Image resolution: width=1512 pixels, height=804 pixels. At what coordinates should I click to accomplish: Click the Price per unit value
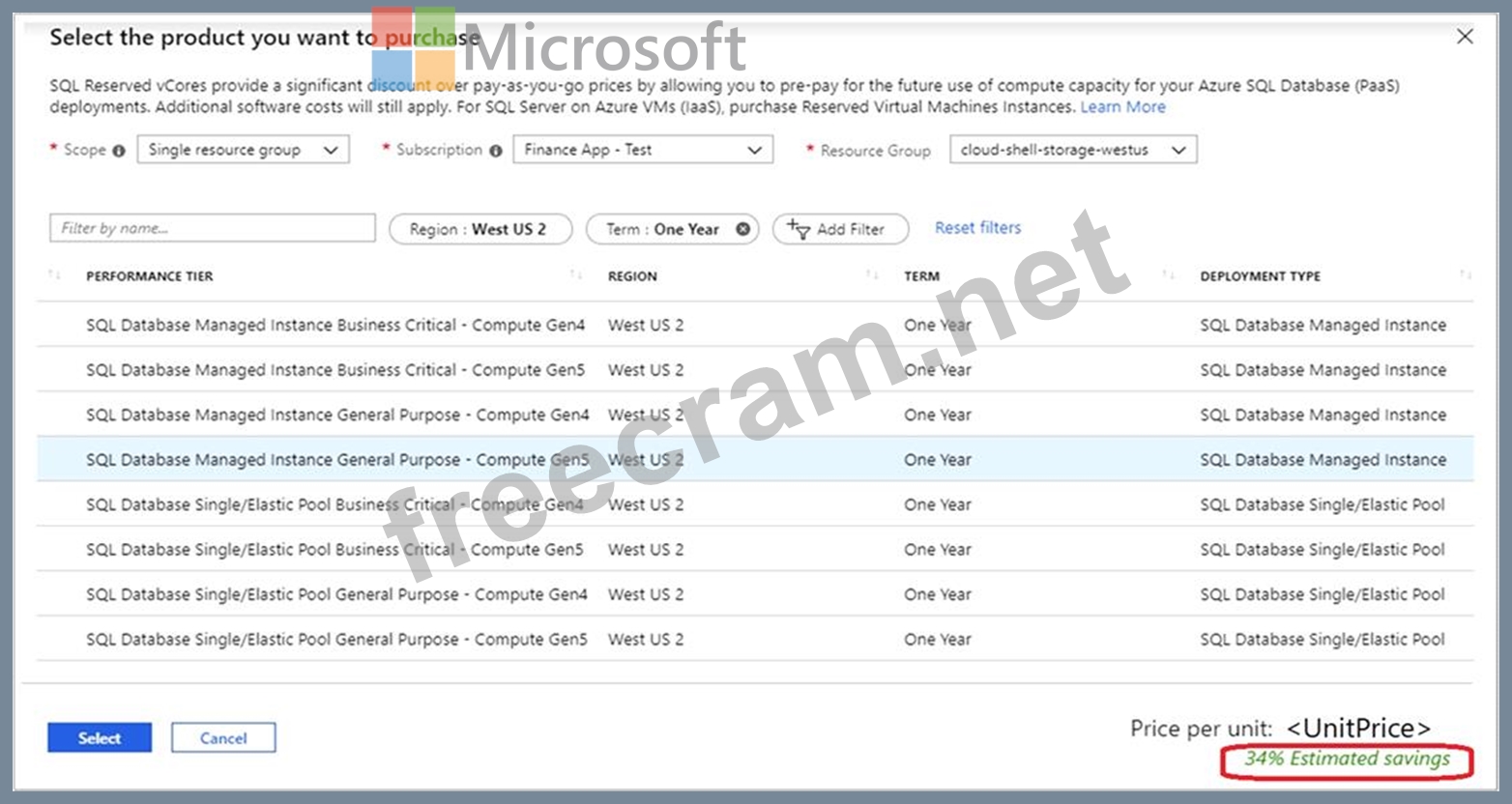pyautogui.click(x=1359, y=728)
